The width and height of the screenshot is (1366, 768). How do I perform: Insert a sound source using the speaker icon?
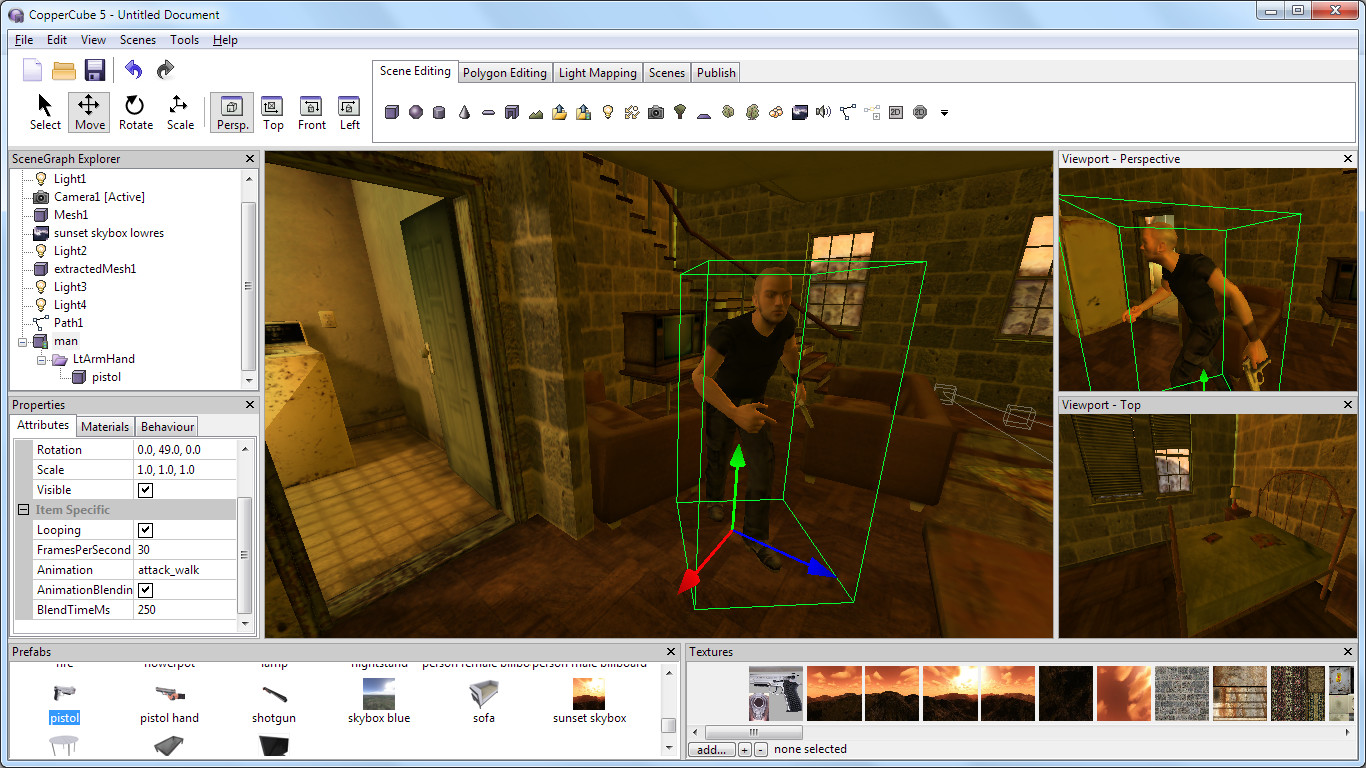[821, 112]
